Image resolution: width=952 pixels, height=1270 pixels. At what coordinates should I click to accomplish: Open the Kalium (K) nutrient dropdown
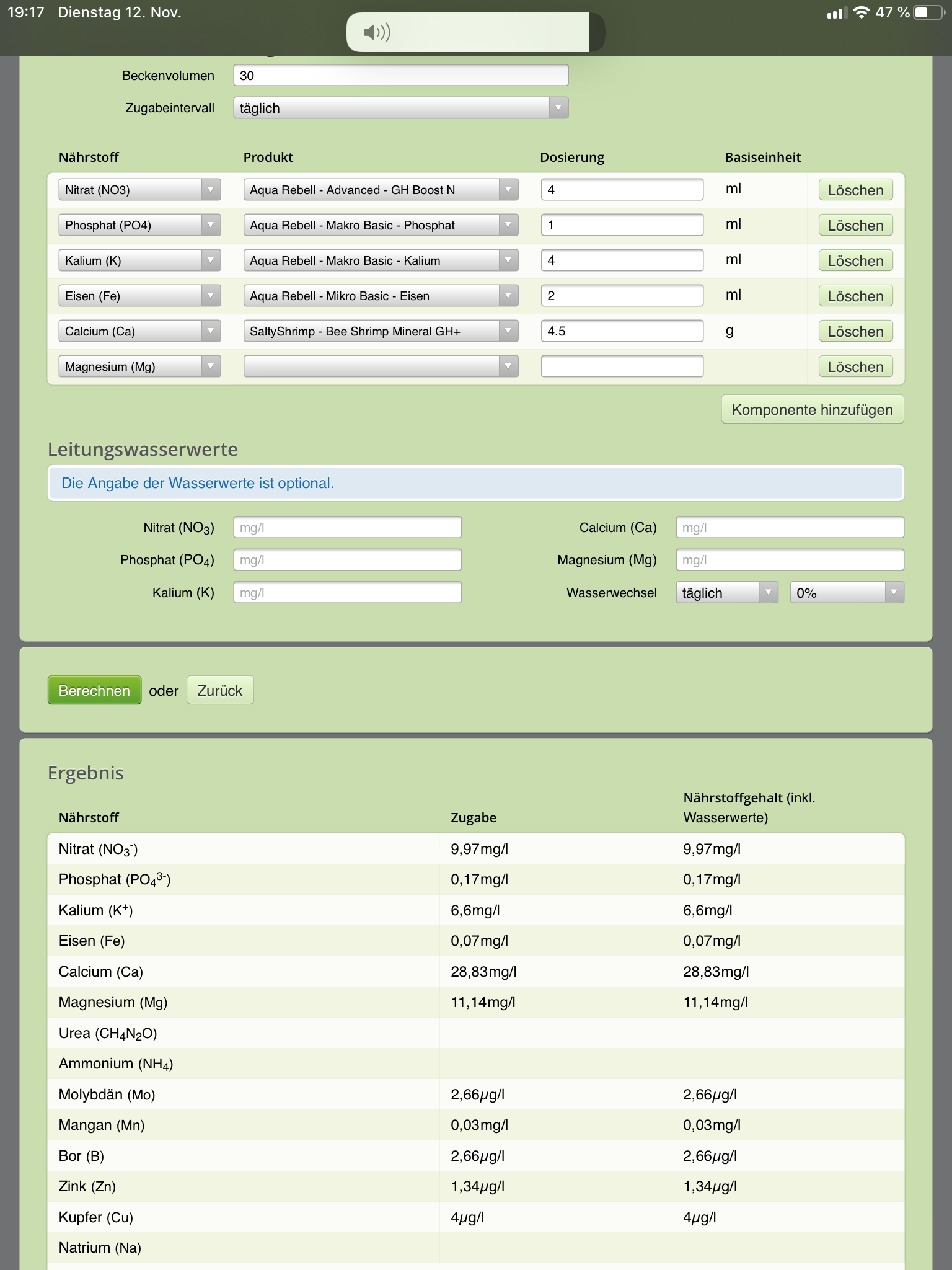pos(139,260)
